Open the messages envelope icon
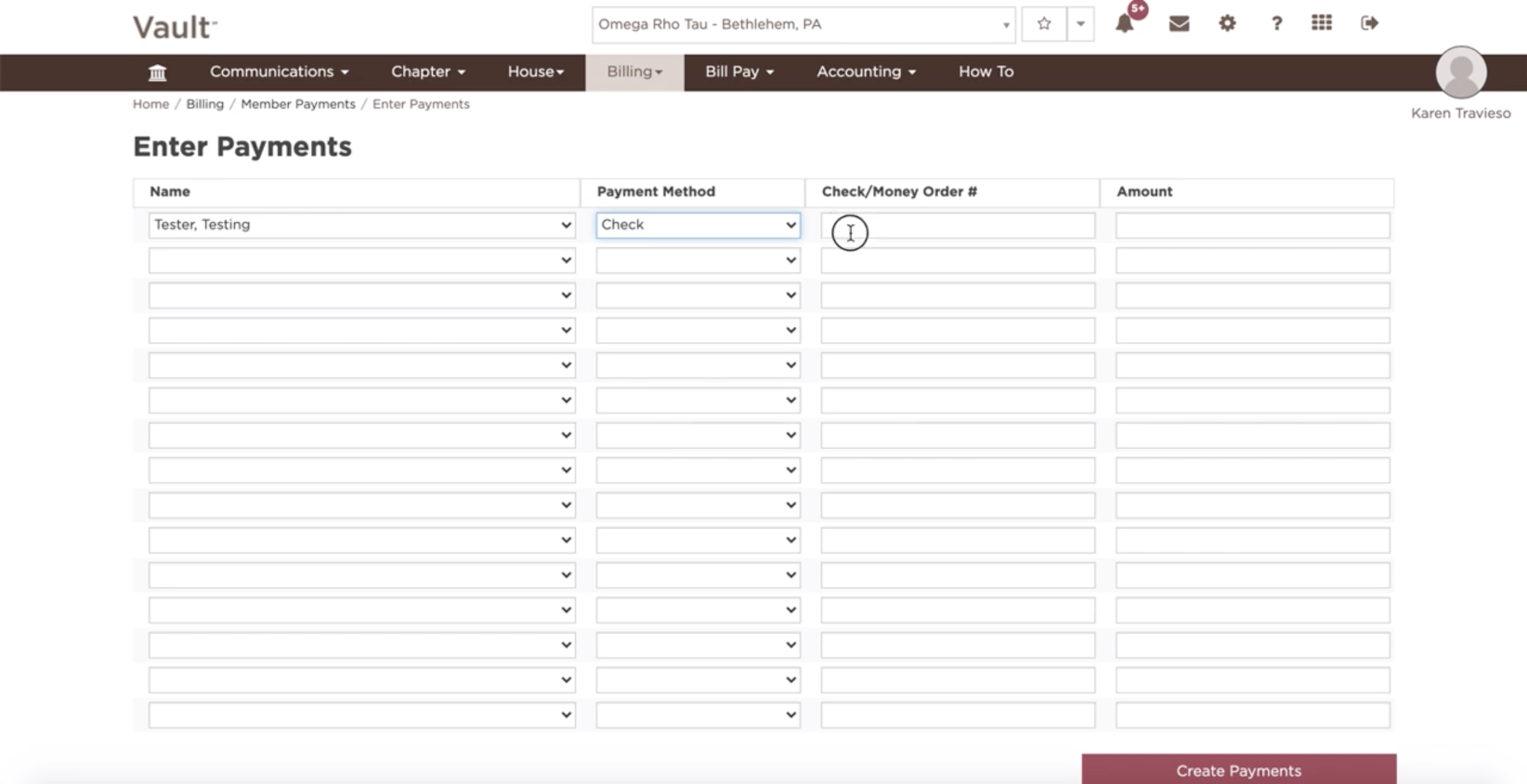This screenshot has width=1527, height=784. [x=1179, y=24]
